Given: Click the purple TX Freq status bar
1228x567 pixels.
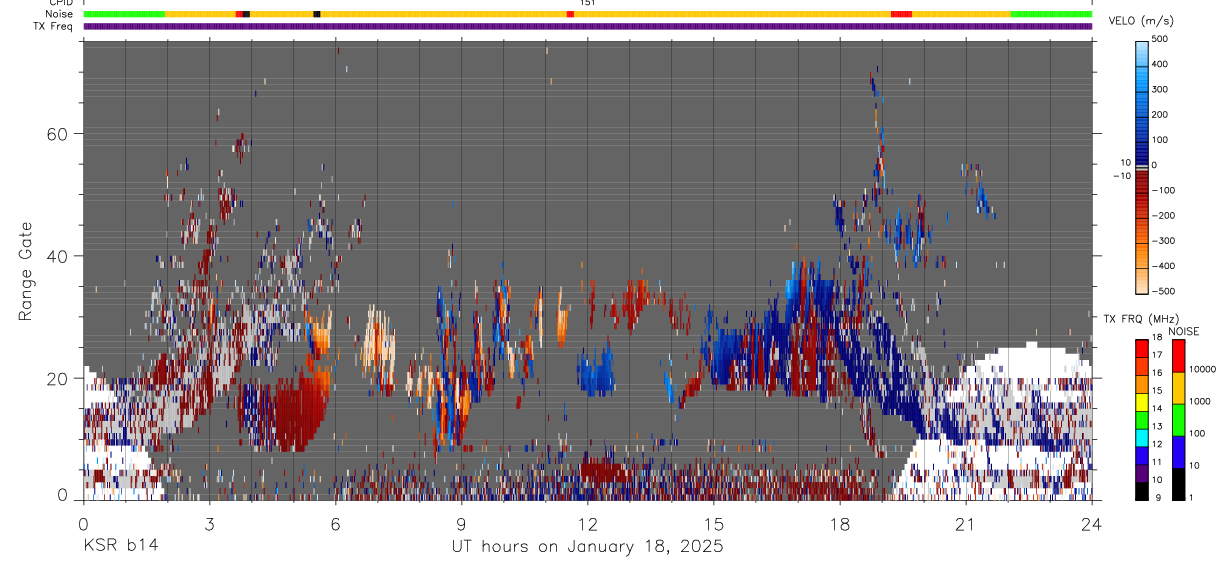Looking at the screenshot, I should pyautogui.click(x=587, y=26).
